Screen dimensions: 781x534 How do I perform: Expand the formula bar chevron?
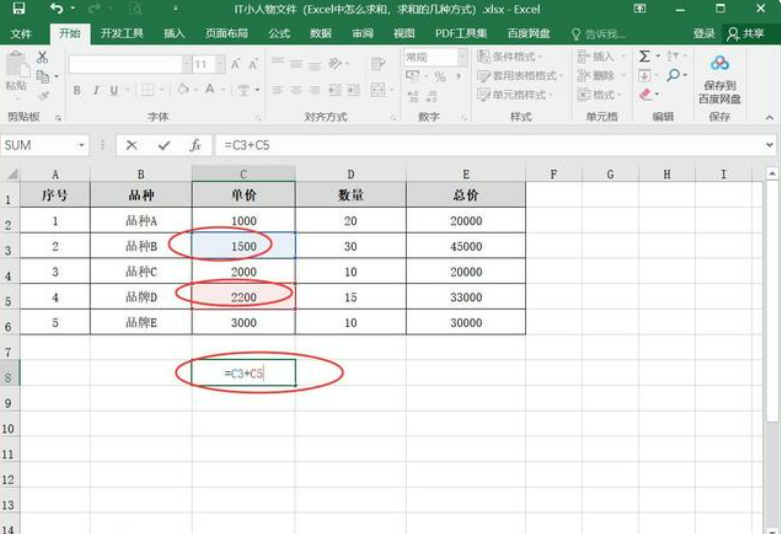tap(769, 145)
